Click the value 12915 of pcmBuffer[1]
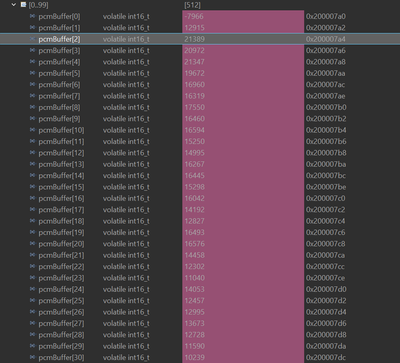Viewport: 400px width, 363px height. click(195, 28)
